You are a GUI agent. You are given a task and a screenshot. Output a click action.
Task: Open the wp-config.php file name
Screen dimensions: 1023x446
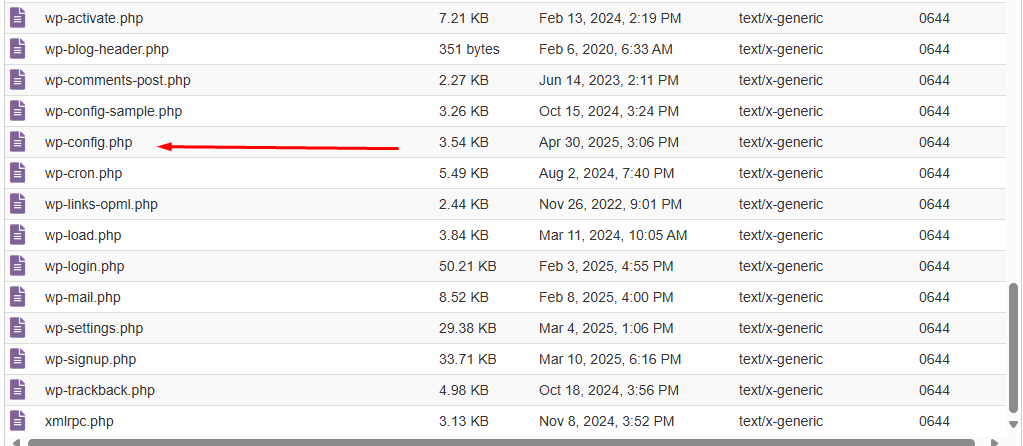click(x=88, y=142)
